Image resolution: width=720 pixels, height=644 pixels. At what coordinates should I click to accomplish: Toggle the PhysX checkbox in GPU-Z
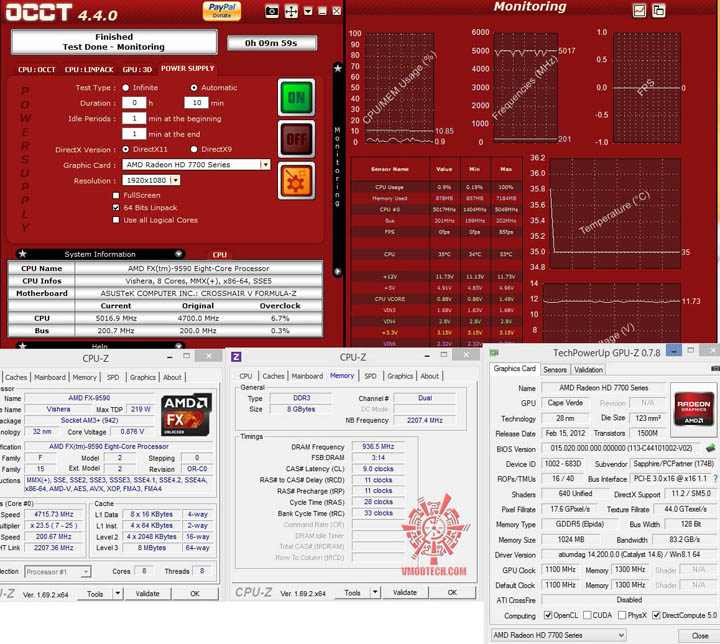[622, 615]
